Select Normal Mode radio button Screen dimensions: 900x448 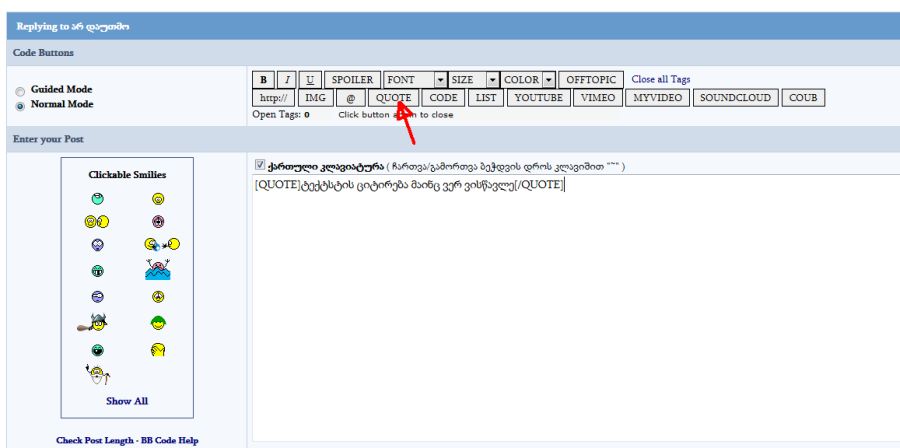point(21,106)
